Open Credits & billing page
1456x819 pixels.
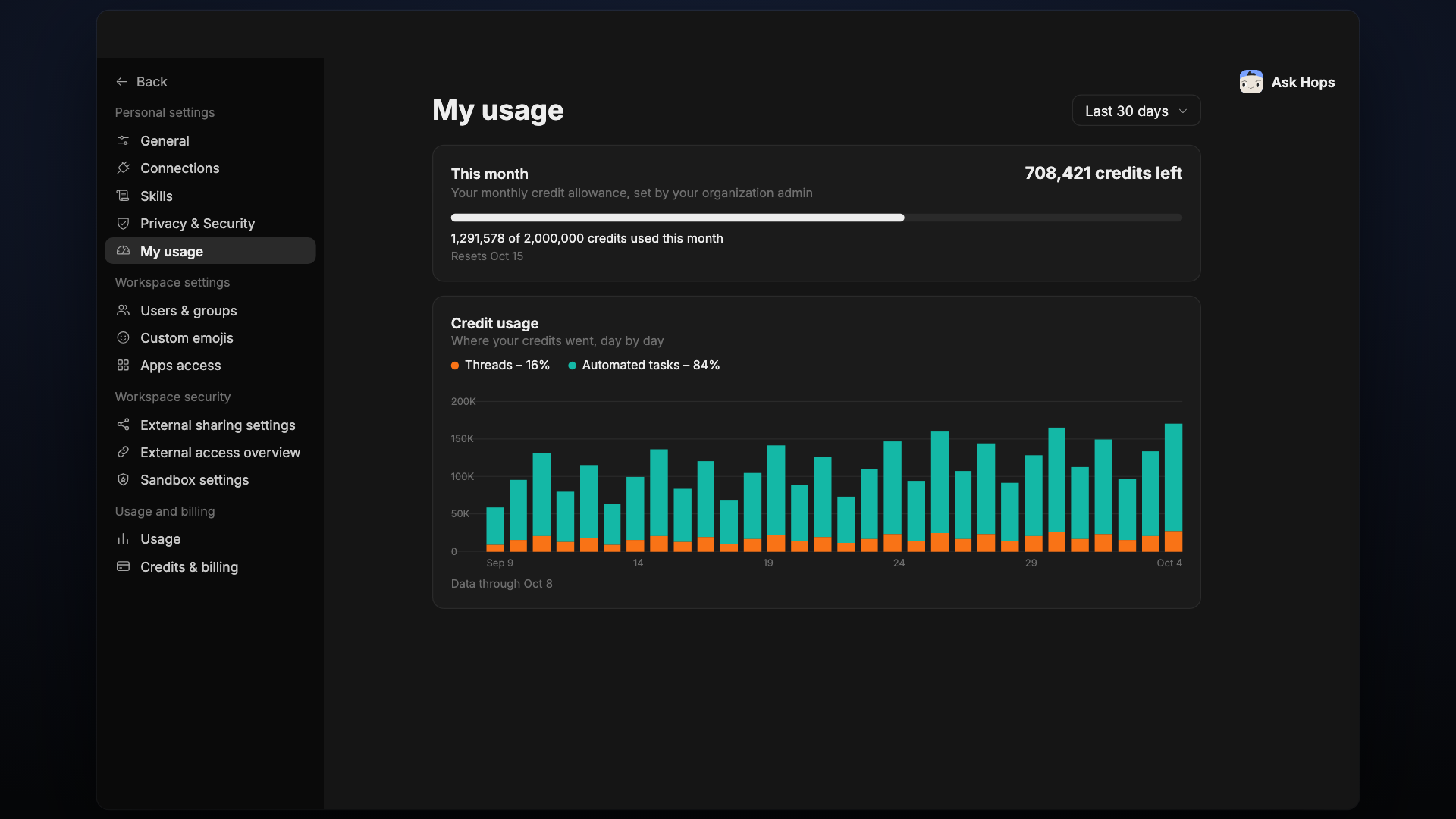tap(210, 567)
